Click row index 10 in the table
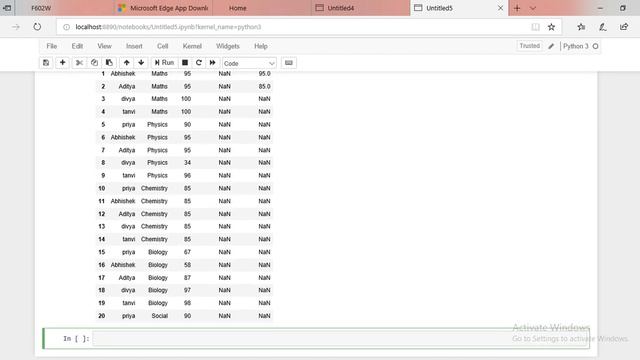Viewport: 640px width, 360px height. tap(102, 188)
